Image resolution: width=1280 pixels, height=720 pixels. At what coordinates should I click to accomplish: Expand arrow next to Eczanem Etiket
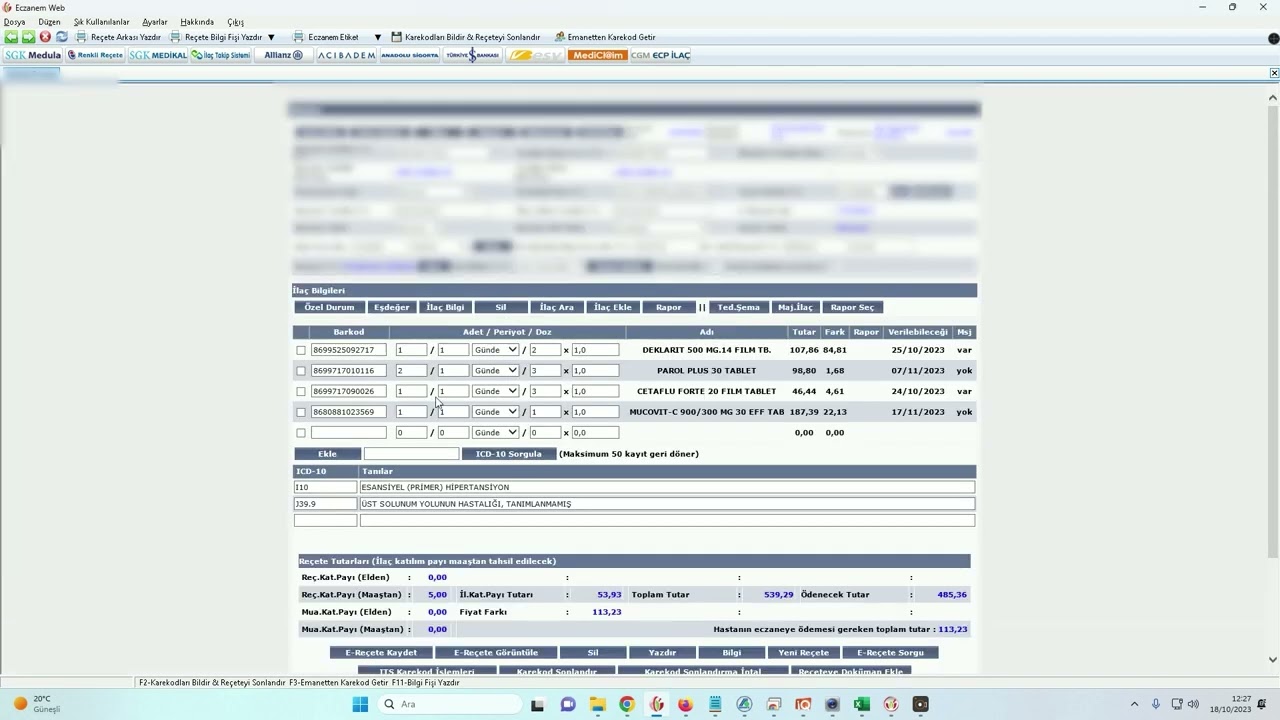tap(377, 37)
